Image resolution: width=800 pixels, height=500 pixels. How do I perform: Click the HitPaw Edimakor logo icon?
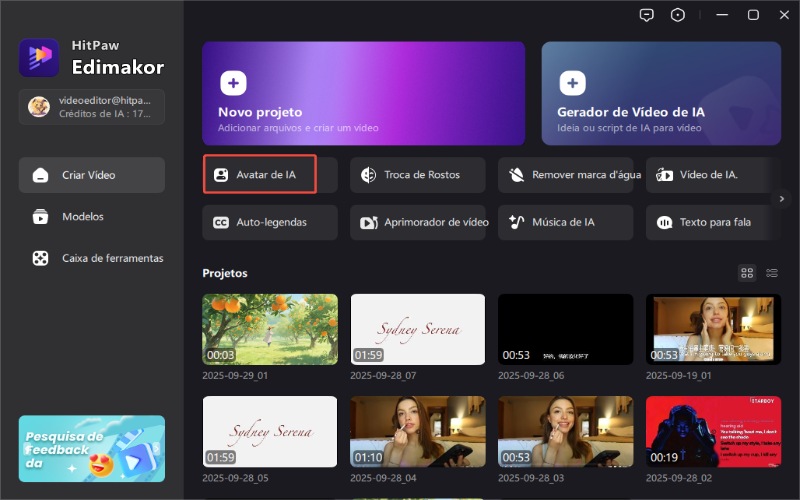point(38,57)
